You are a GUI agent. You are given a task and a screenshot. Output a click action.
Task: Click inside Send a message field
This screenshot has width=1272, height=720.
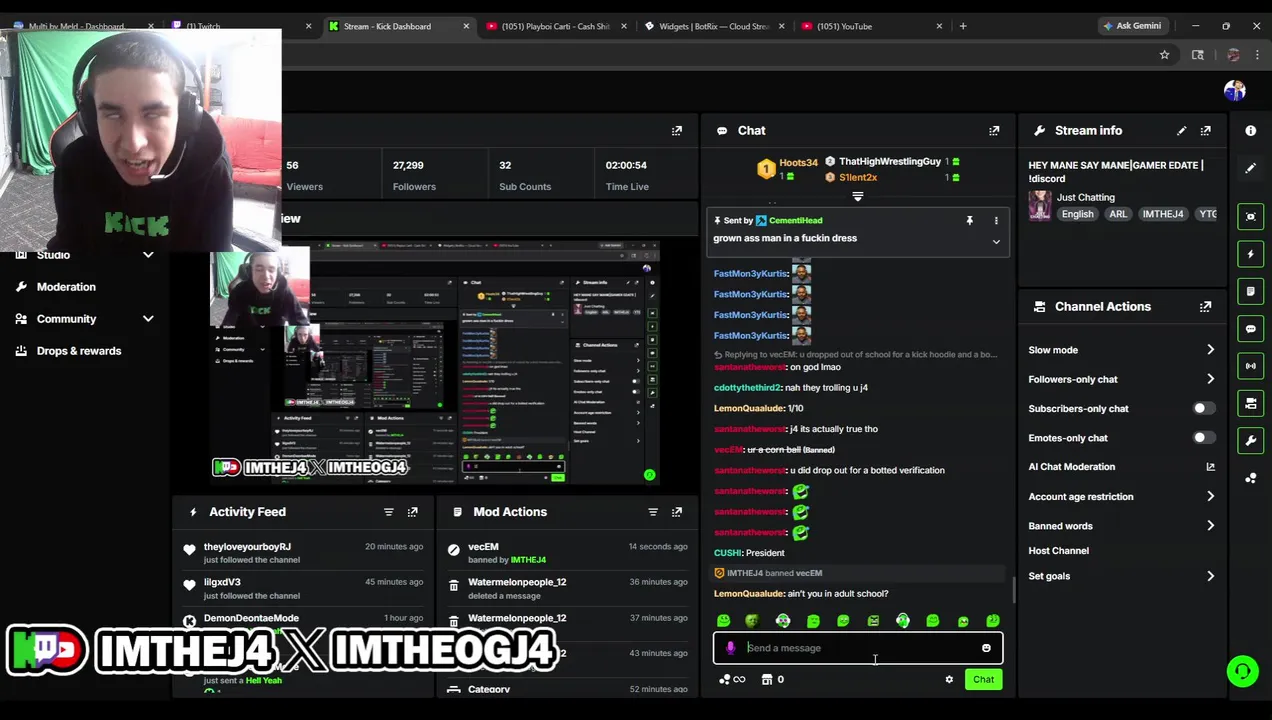(x=858, y=648)
